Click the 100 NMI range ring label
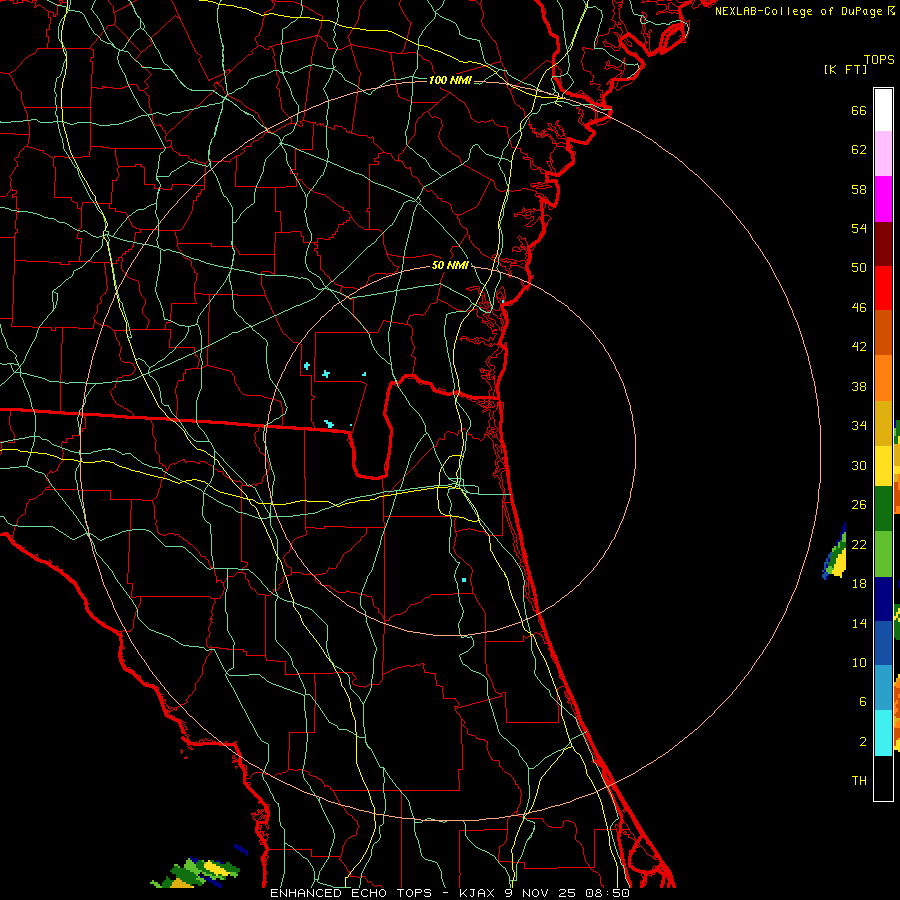The height and width of the screenshot is (900, 900). coord(450,80)
